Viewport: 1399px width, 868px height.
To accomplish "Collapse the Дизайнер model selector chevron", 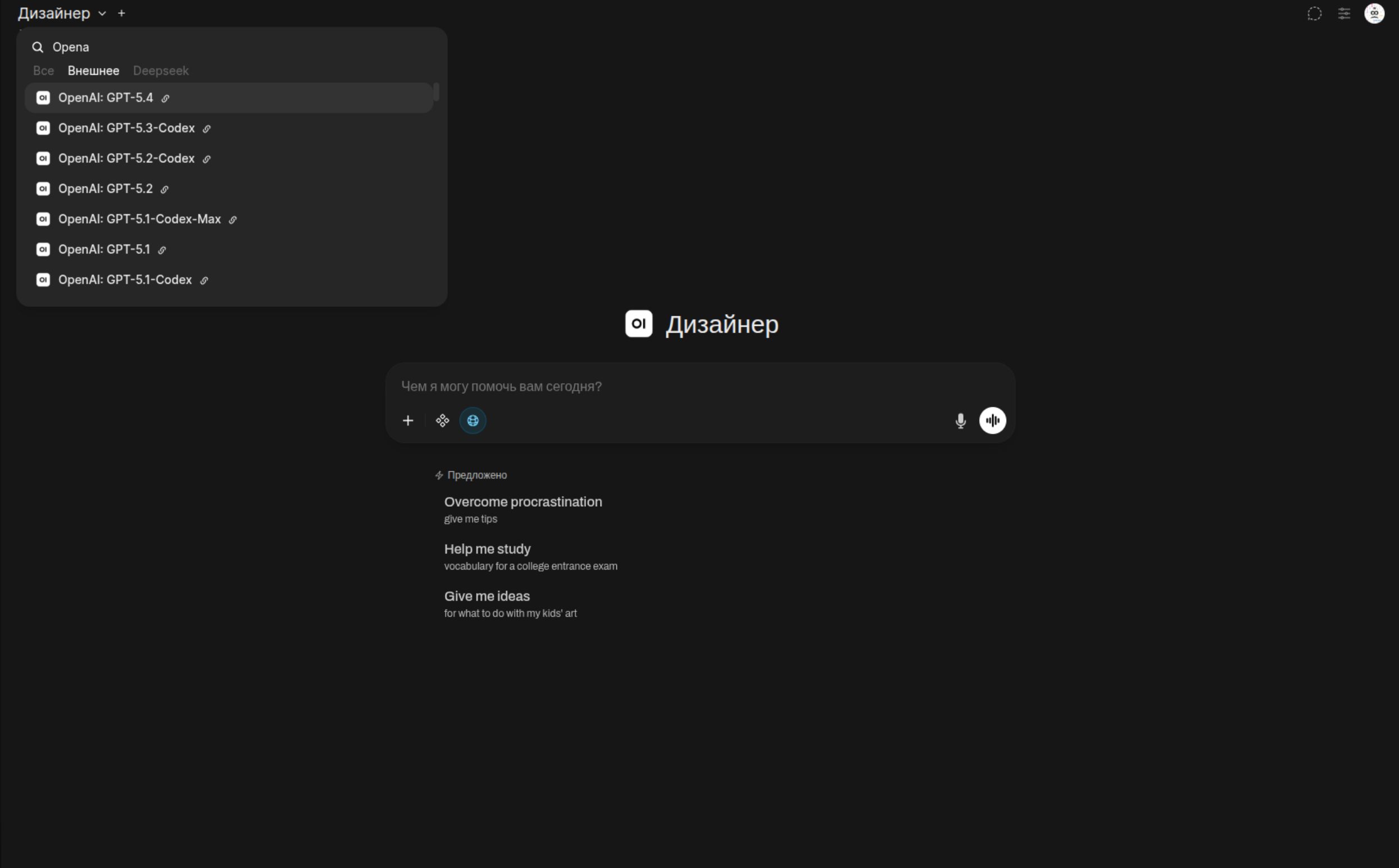I will click(x=102, y=14).
